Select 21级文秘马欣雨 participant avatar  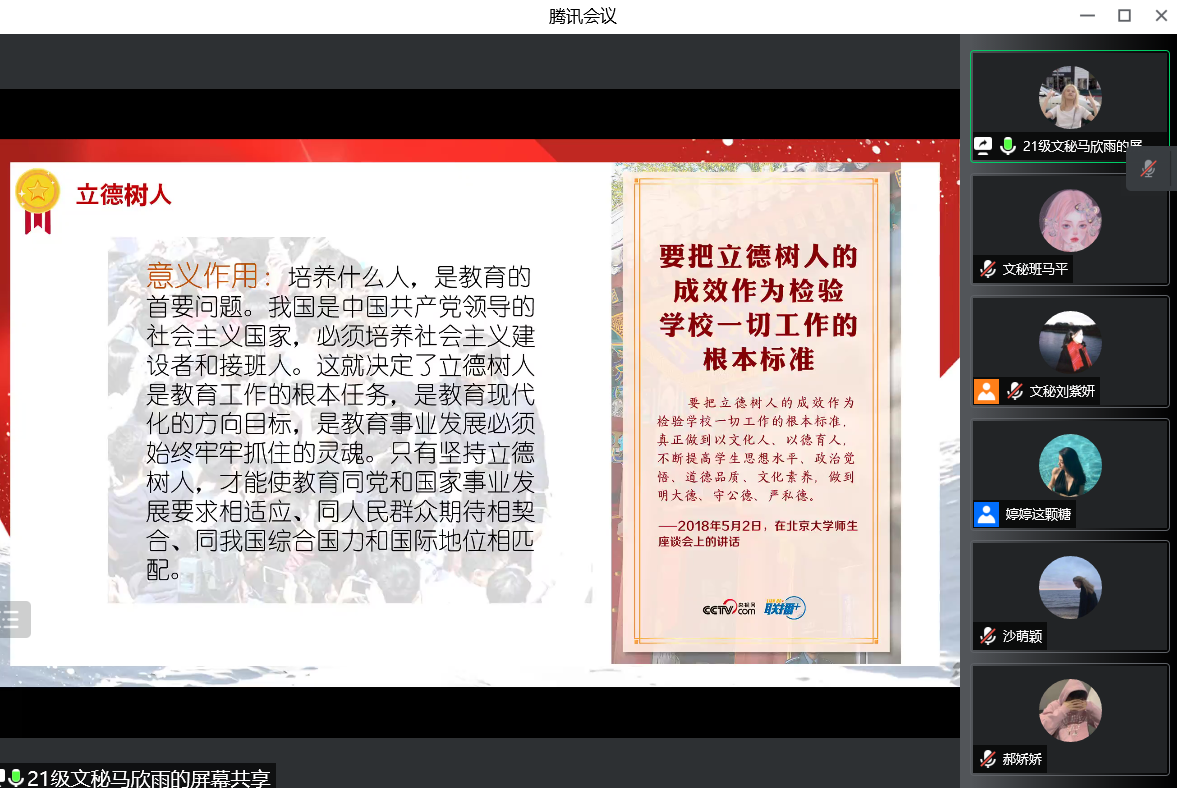pyautogui.click(x=1070, y=98)
